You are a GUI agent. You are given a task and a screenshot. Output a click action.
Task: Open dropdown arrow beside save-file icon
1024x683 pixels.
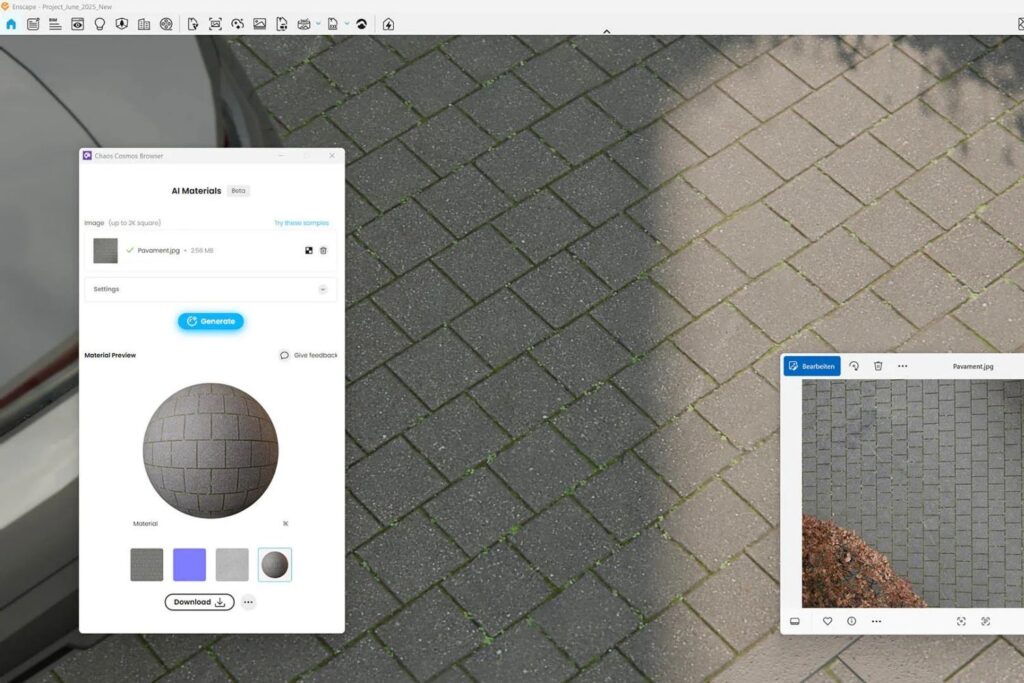point(346,24)
